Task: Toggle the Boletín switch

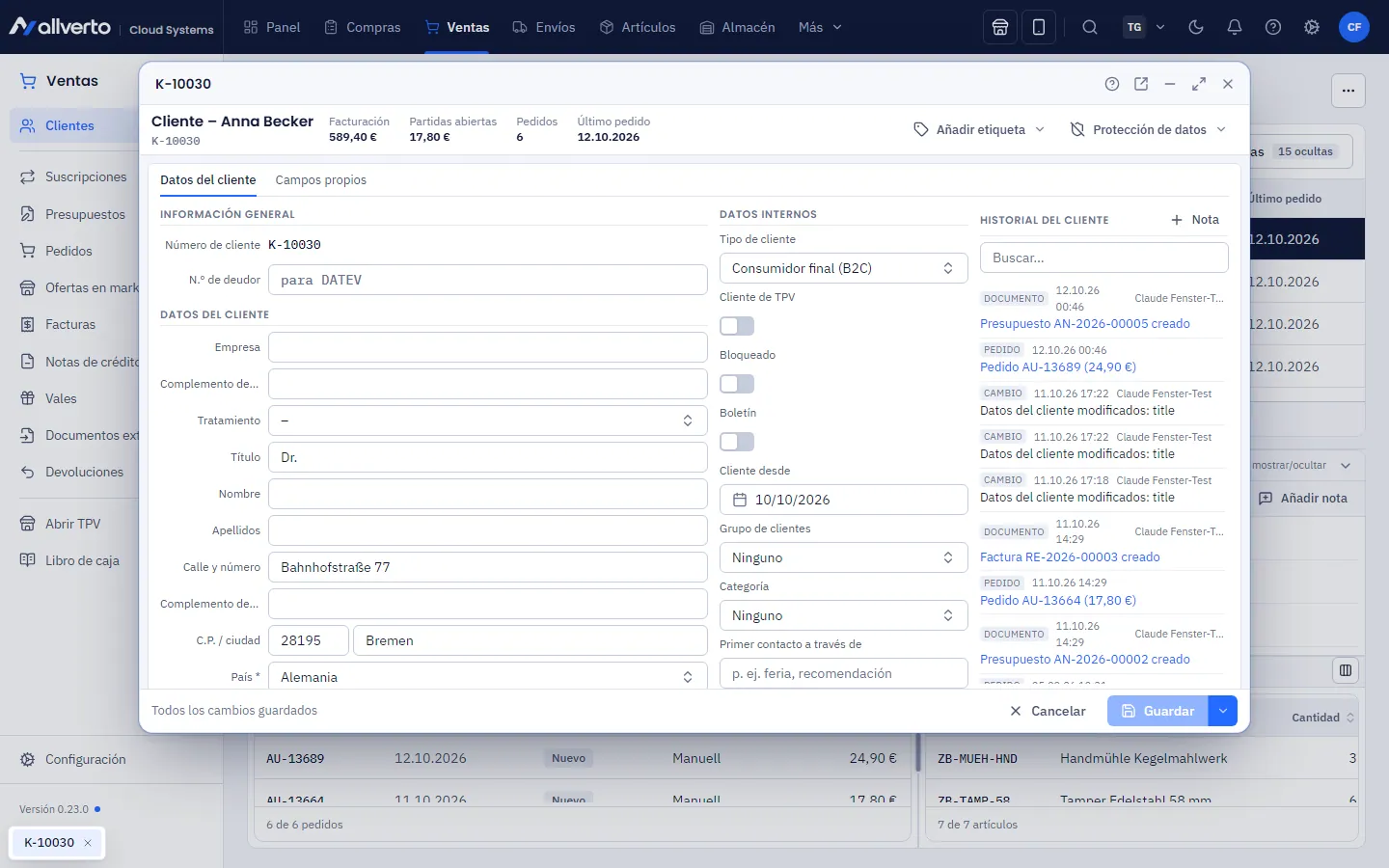Action: 737,442
